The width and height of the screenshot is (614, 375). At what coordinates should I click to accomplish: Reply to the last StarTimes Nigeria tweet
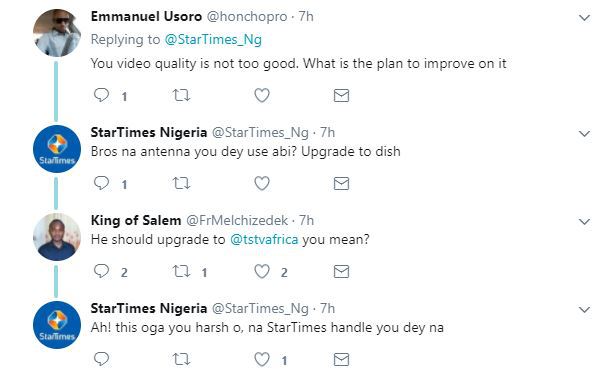(101, 359)
